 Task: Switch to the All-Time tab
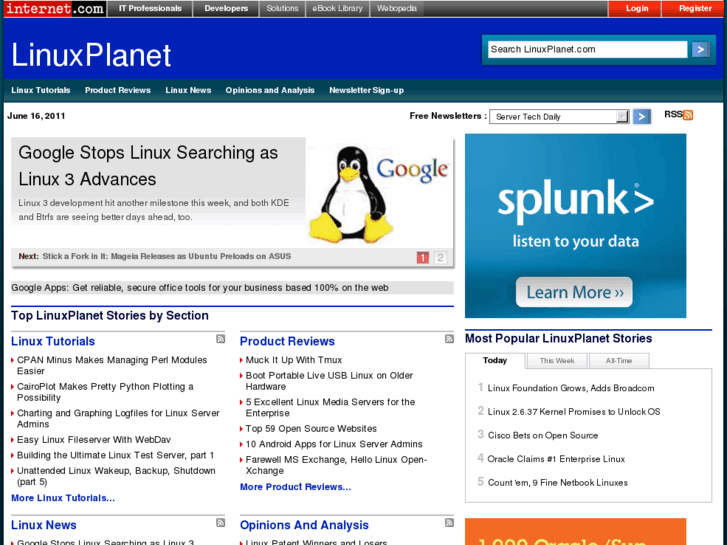619,360
